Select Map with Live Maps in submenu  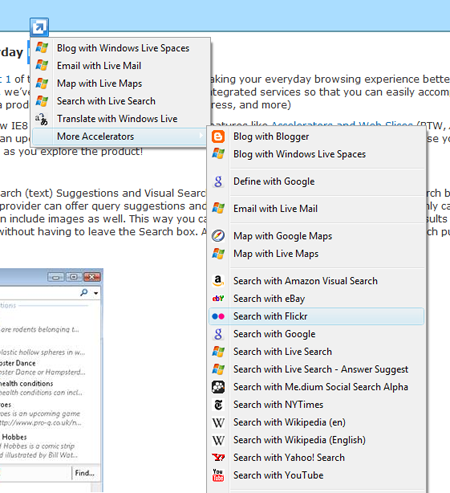(x=316, y=253)
